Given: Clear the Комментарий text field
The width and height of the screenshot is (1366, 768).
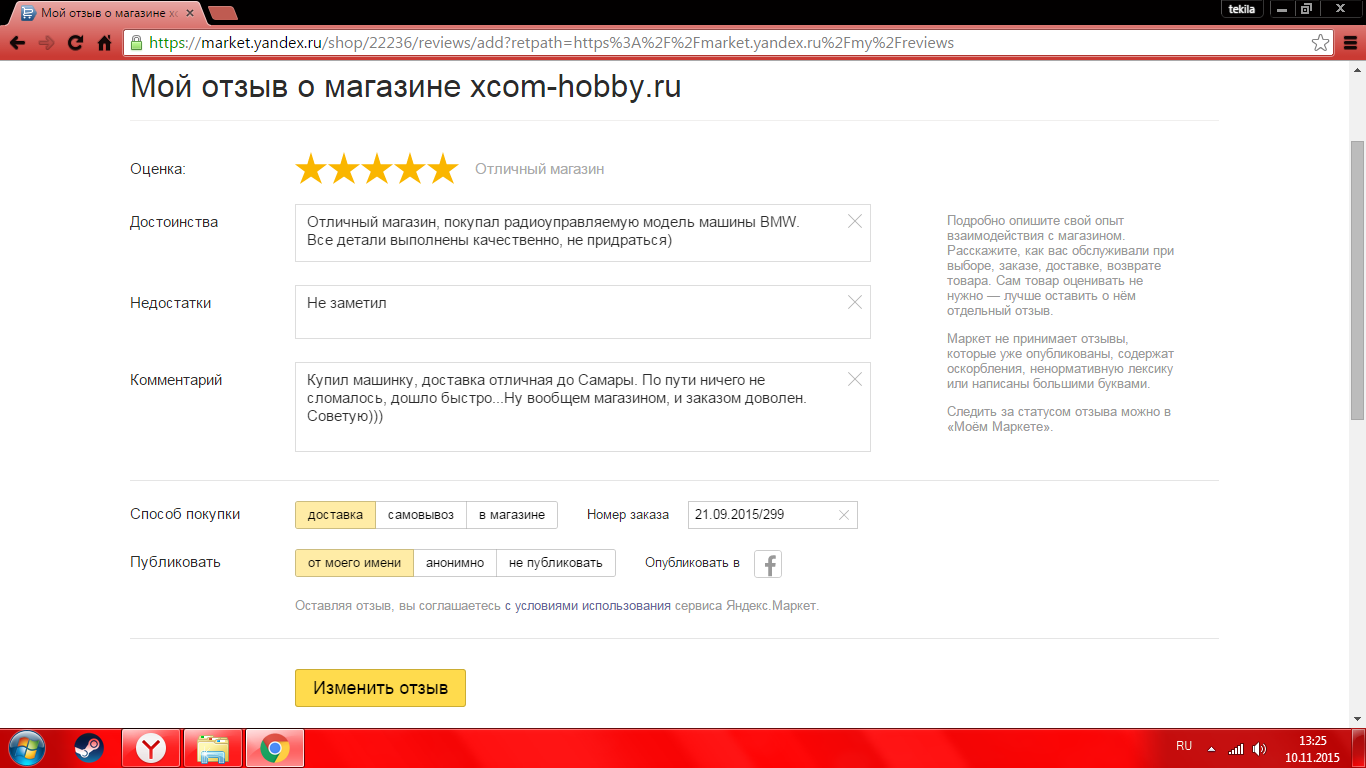Looking at the screenshot, I should pyautogui.click(x=855, y=379).
